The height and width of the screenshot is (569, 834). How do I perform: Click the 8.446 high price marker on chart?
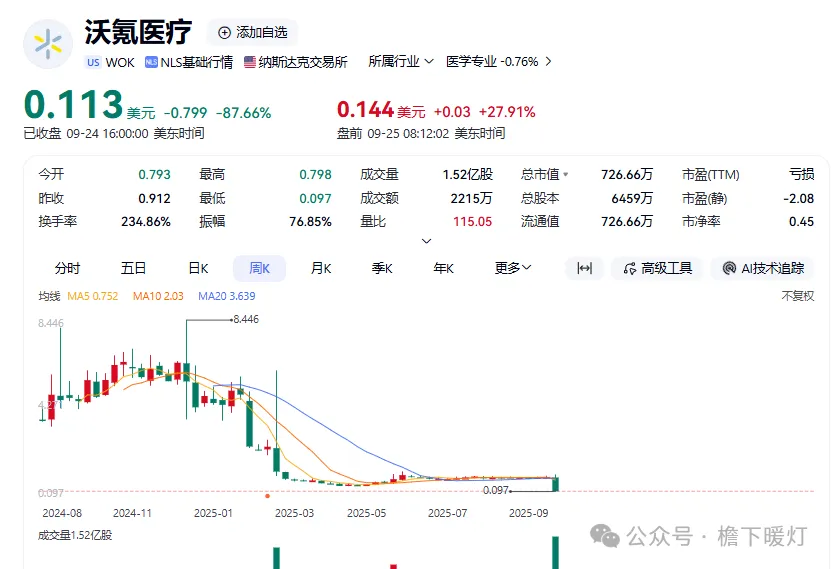coord(246,320)
